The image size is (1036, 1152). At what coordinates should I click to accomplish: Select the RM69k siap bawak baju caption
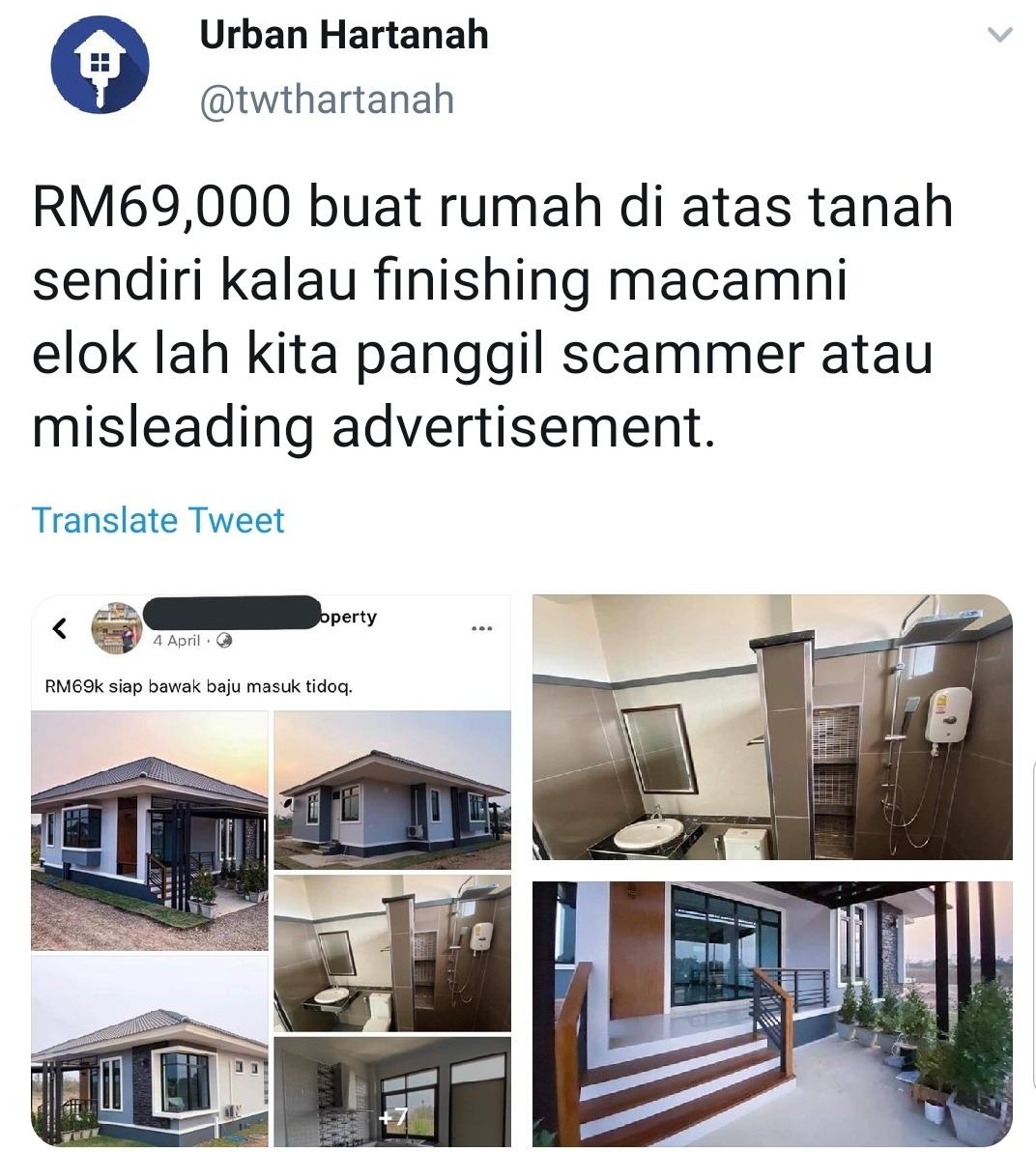198,687
